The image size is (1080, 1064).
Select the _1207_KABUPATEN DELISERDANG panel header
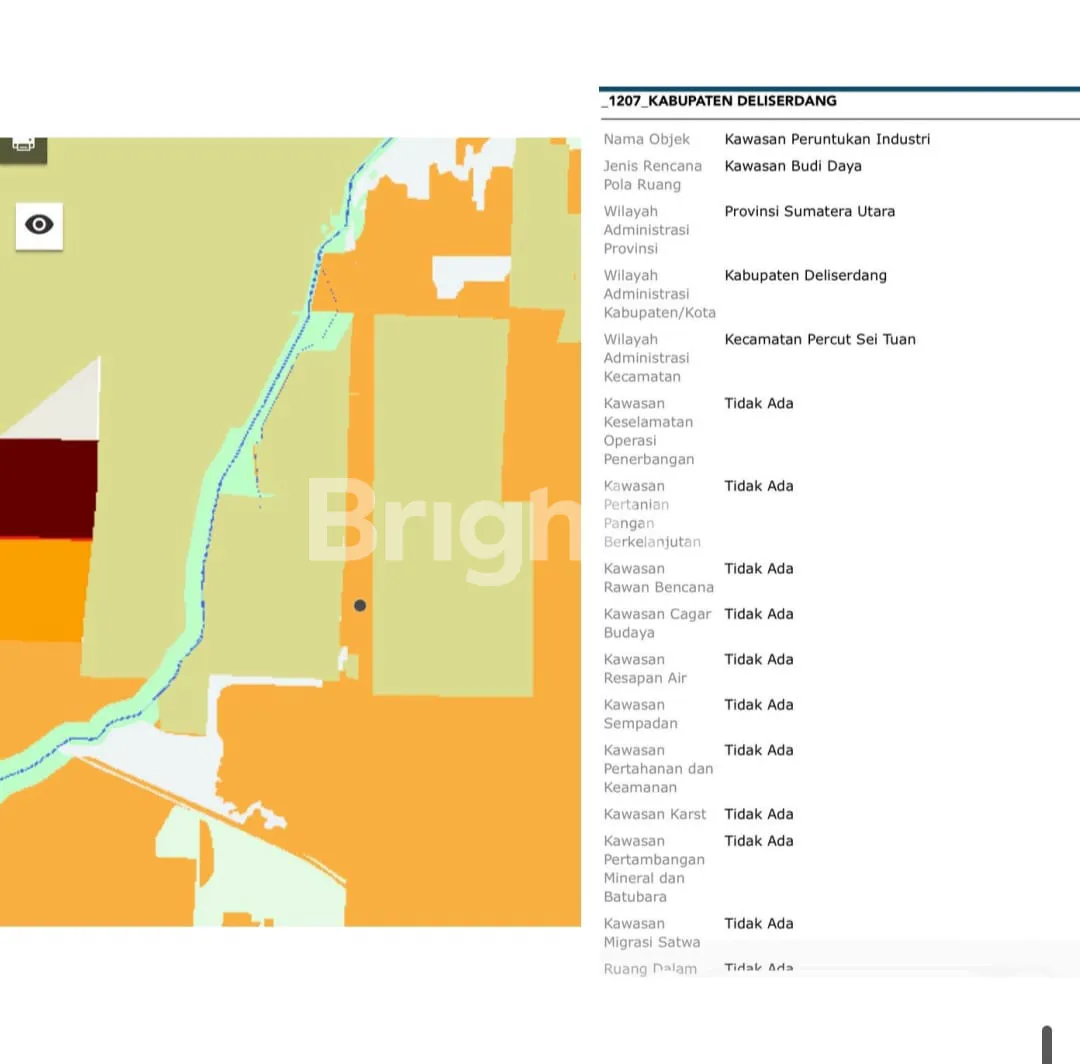click(719, 101)
